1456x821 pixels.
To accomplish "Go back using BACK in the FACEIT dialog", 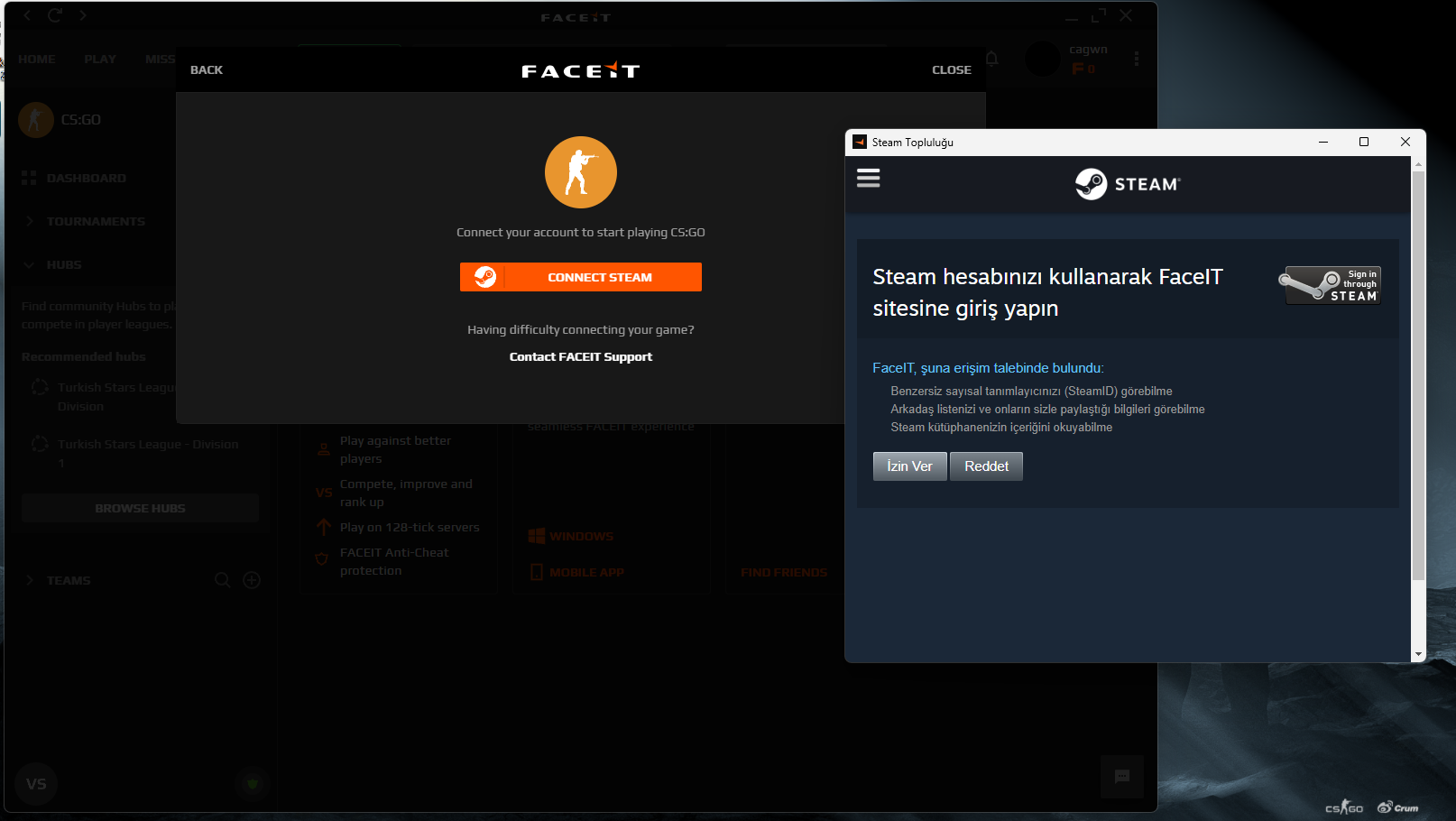I will pyautogui.click(x=207, y=70).
